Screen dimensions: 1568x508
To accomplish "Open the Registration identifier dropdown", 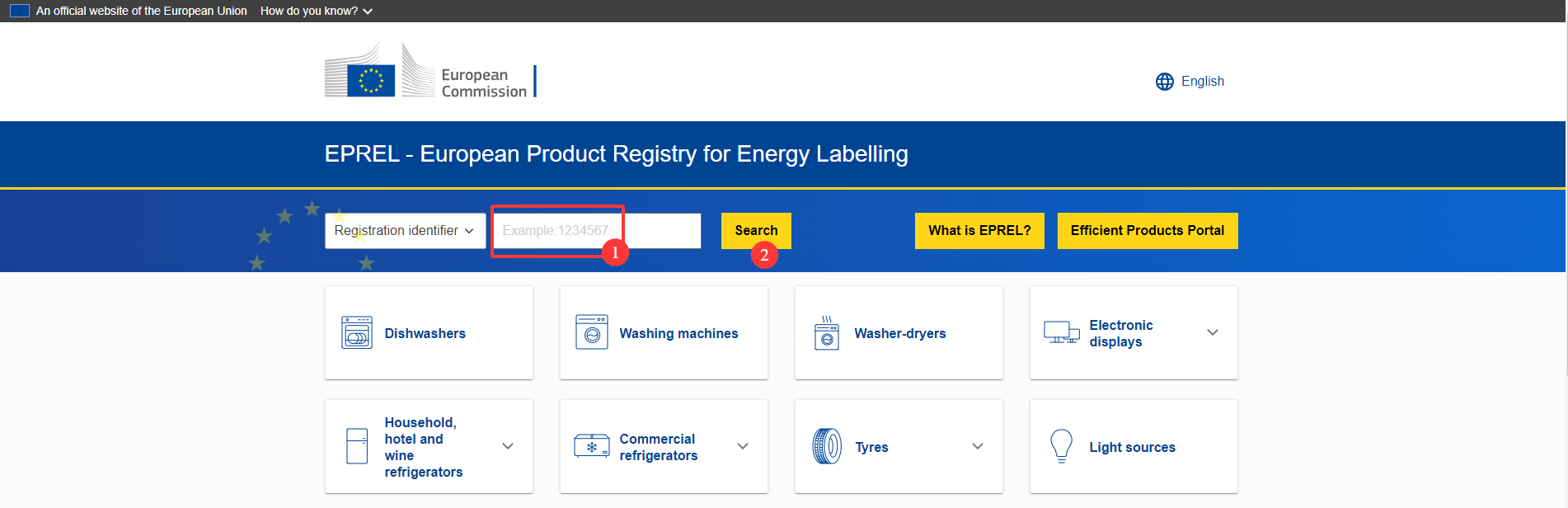I will (405, 231).
